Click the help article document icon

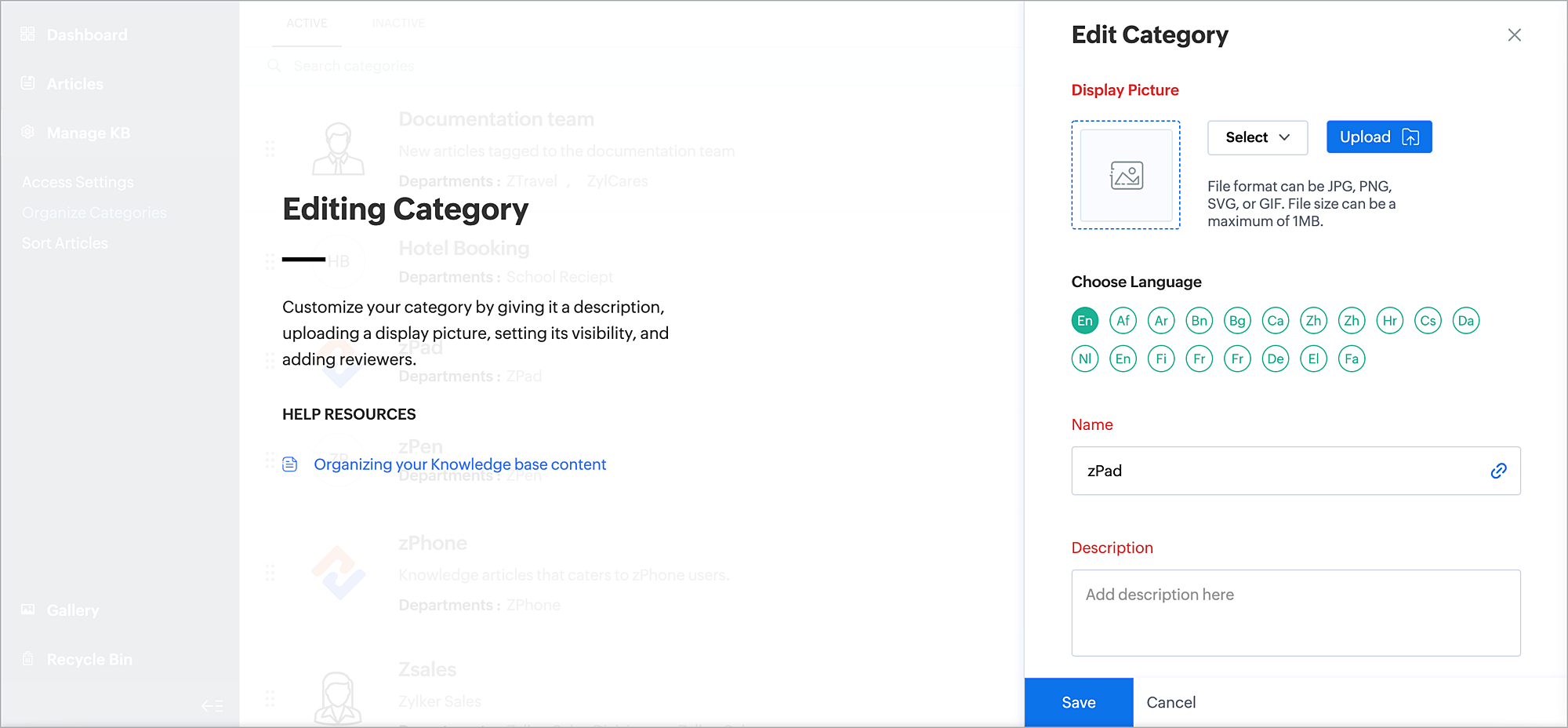coord(290,464)
